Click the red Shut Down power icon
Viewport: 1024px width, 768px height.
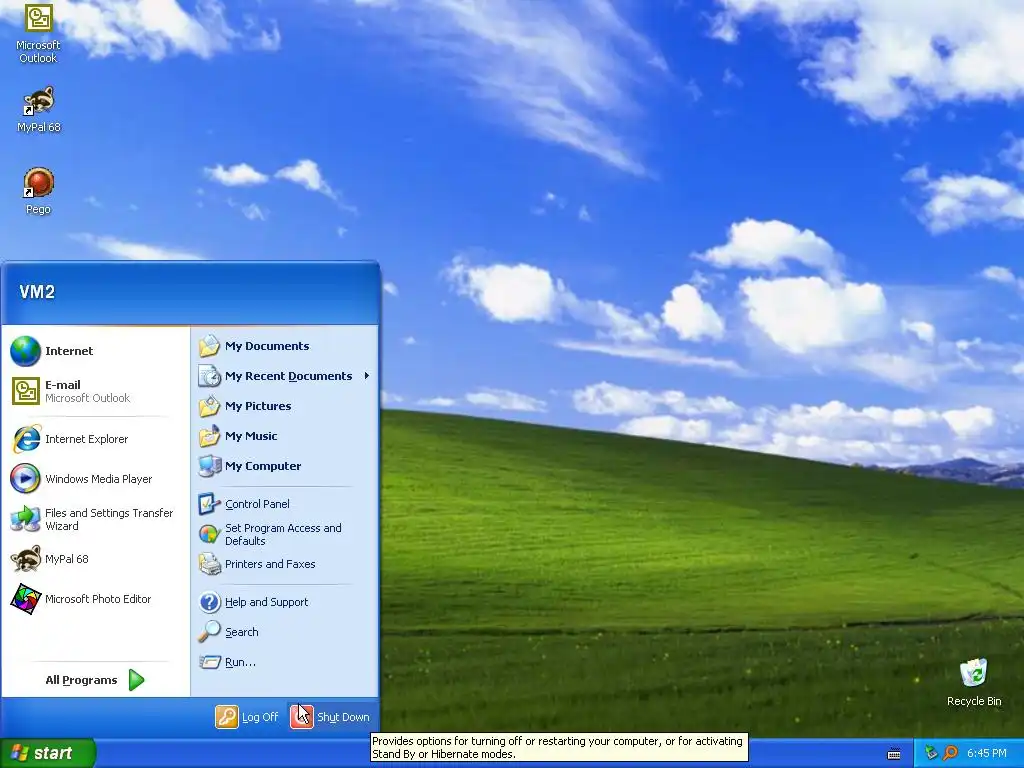(302, 717)
